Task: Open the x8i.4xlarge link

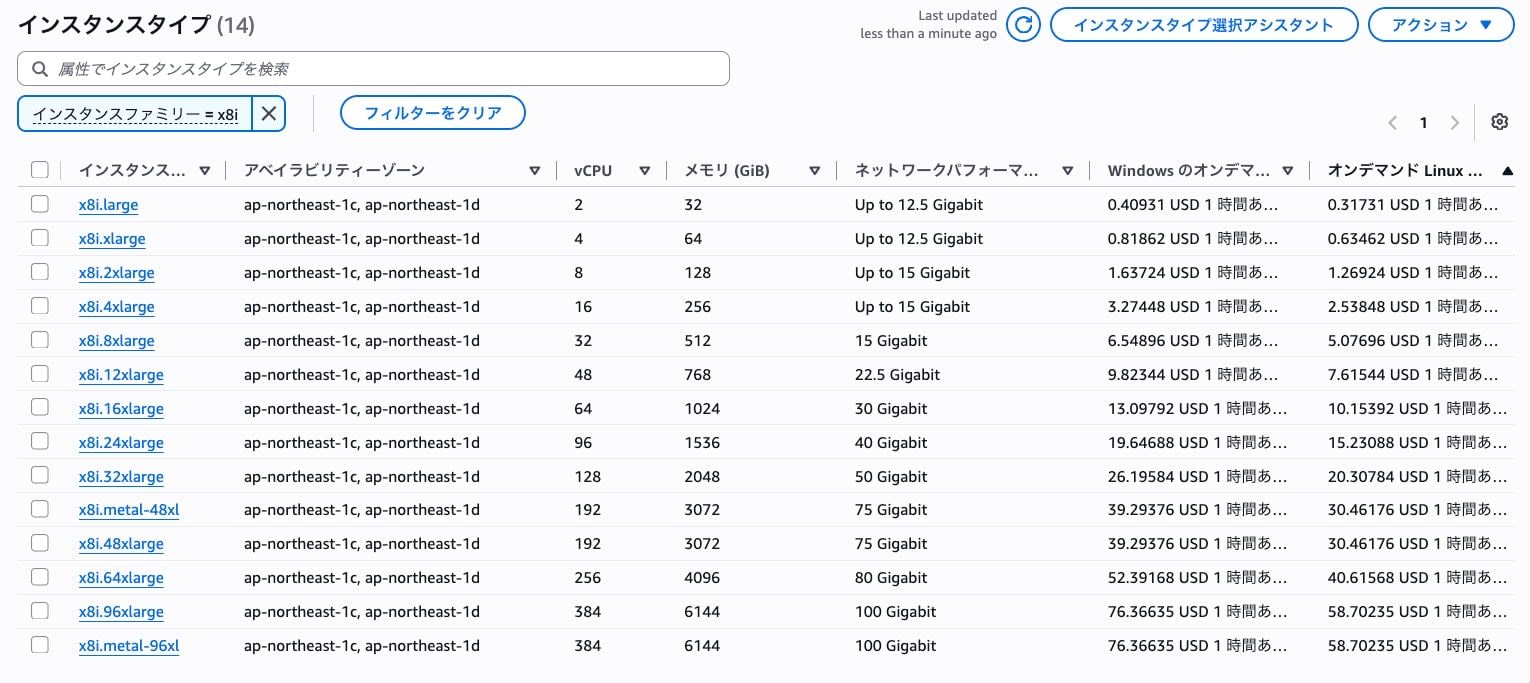Action: tap(116, 307)
